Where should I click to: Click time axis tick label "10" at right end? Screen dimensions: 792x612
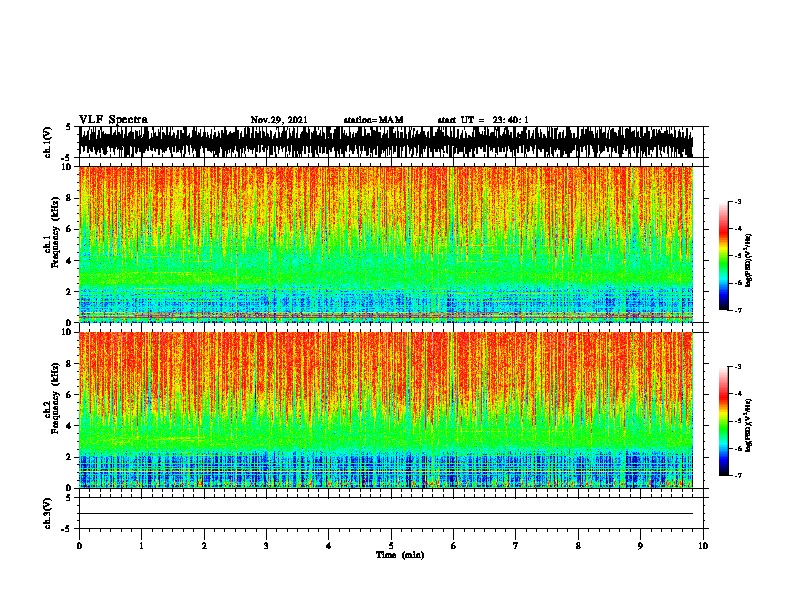pos(703,546)
